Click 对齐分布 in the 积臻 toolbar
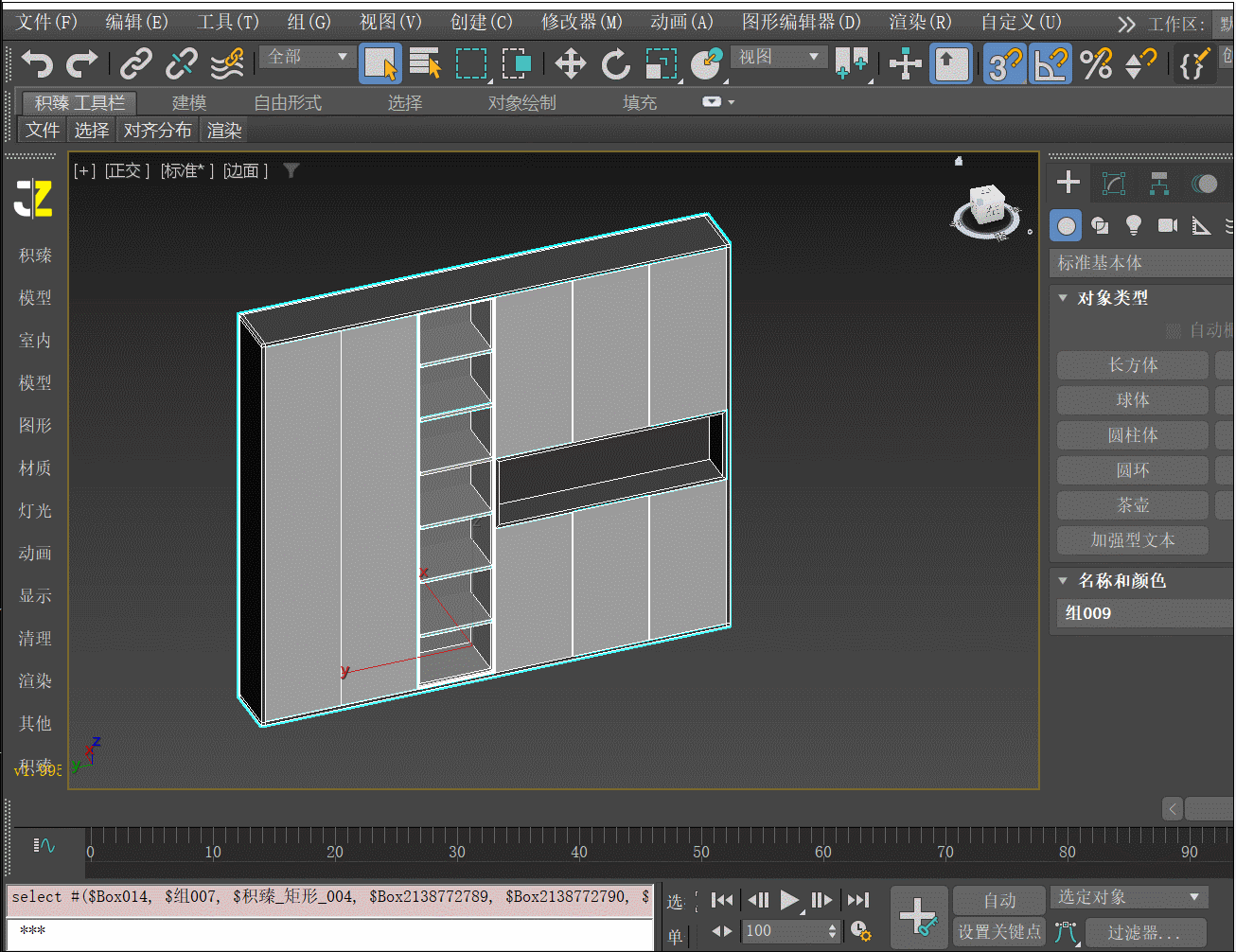 tap(157, 131)
